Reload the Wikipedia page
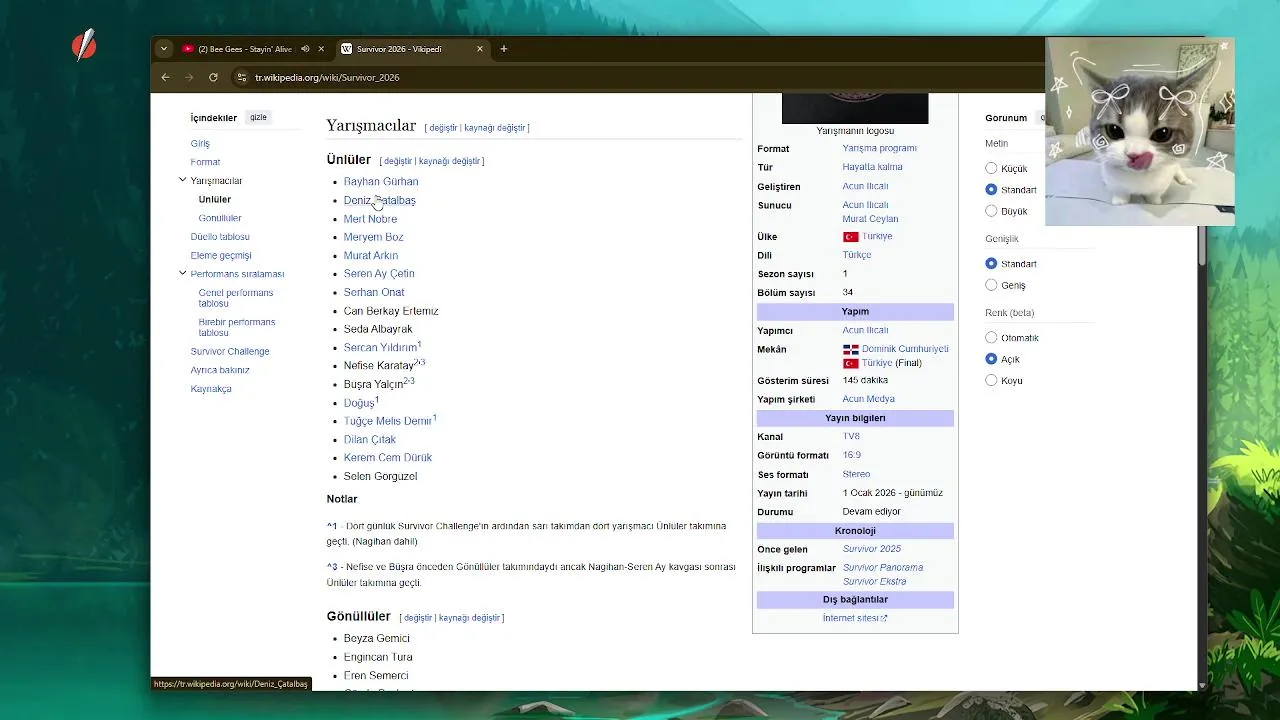 213,77
